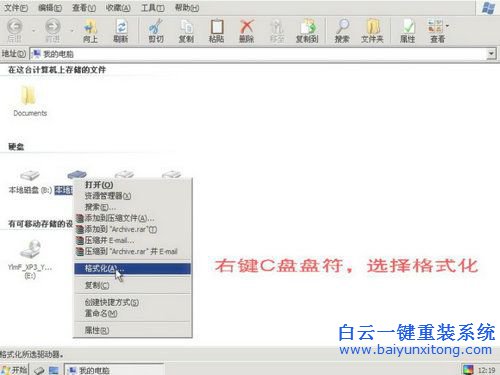Click the show-desktop quick launch icon

tap(53, 370)
